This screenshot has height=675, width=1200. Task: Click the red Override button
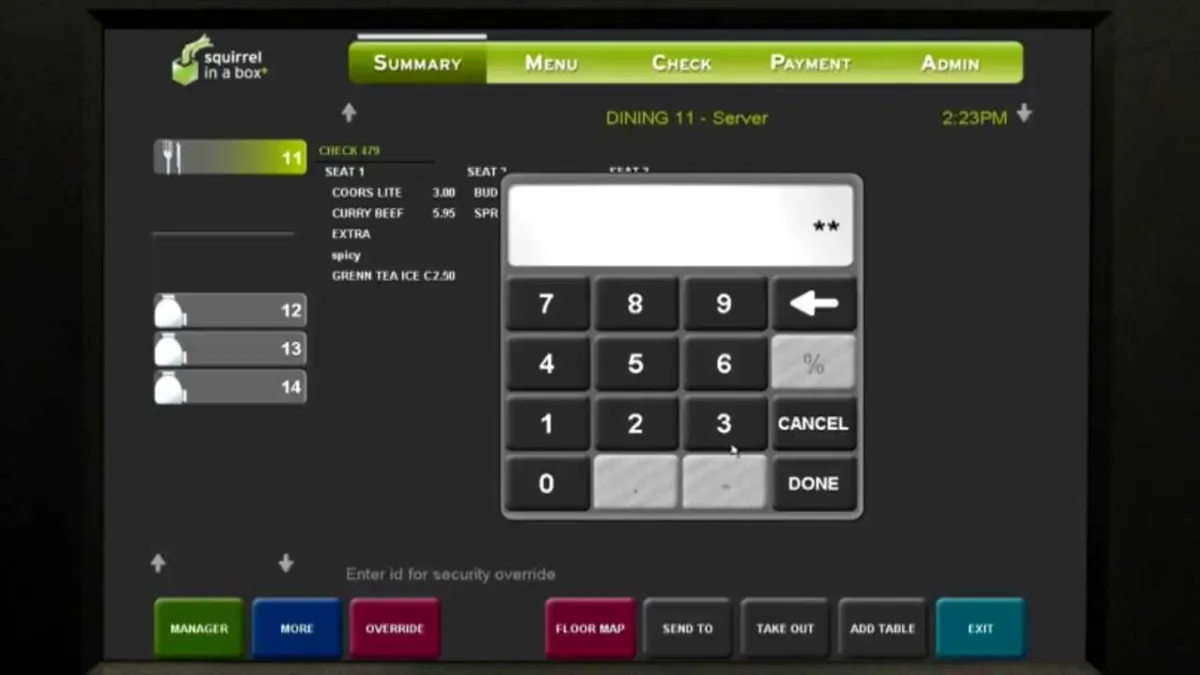pos(395,628)
